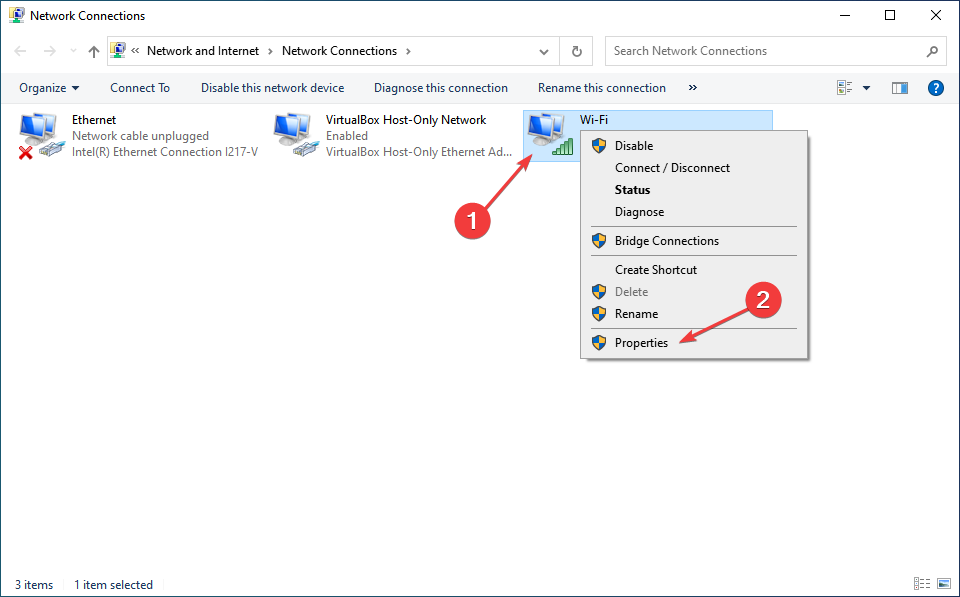Click Connect To in the toolbar

pyautogui.click(x=140, y=88)
